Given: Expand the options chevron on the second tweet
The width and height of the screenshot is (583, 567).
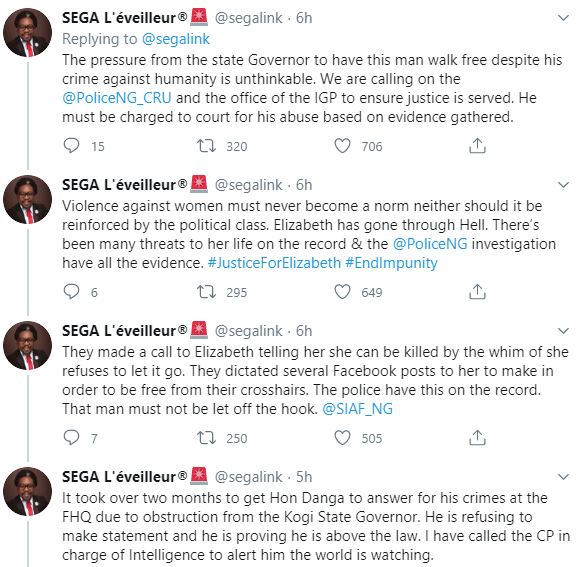Looking at the screenshot, I should [x=564, y=185].
